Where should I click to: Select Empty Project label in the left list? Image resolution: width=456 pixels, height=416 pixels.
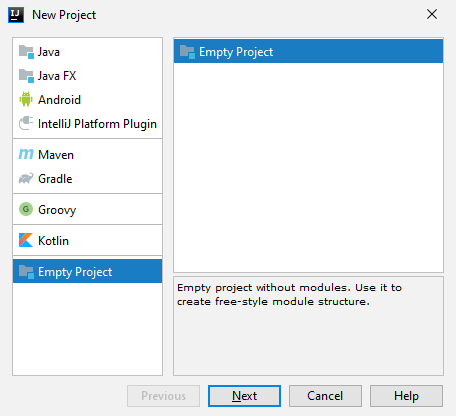pos(75,272)
